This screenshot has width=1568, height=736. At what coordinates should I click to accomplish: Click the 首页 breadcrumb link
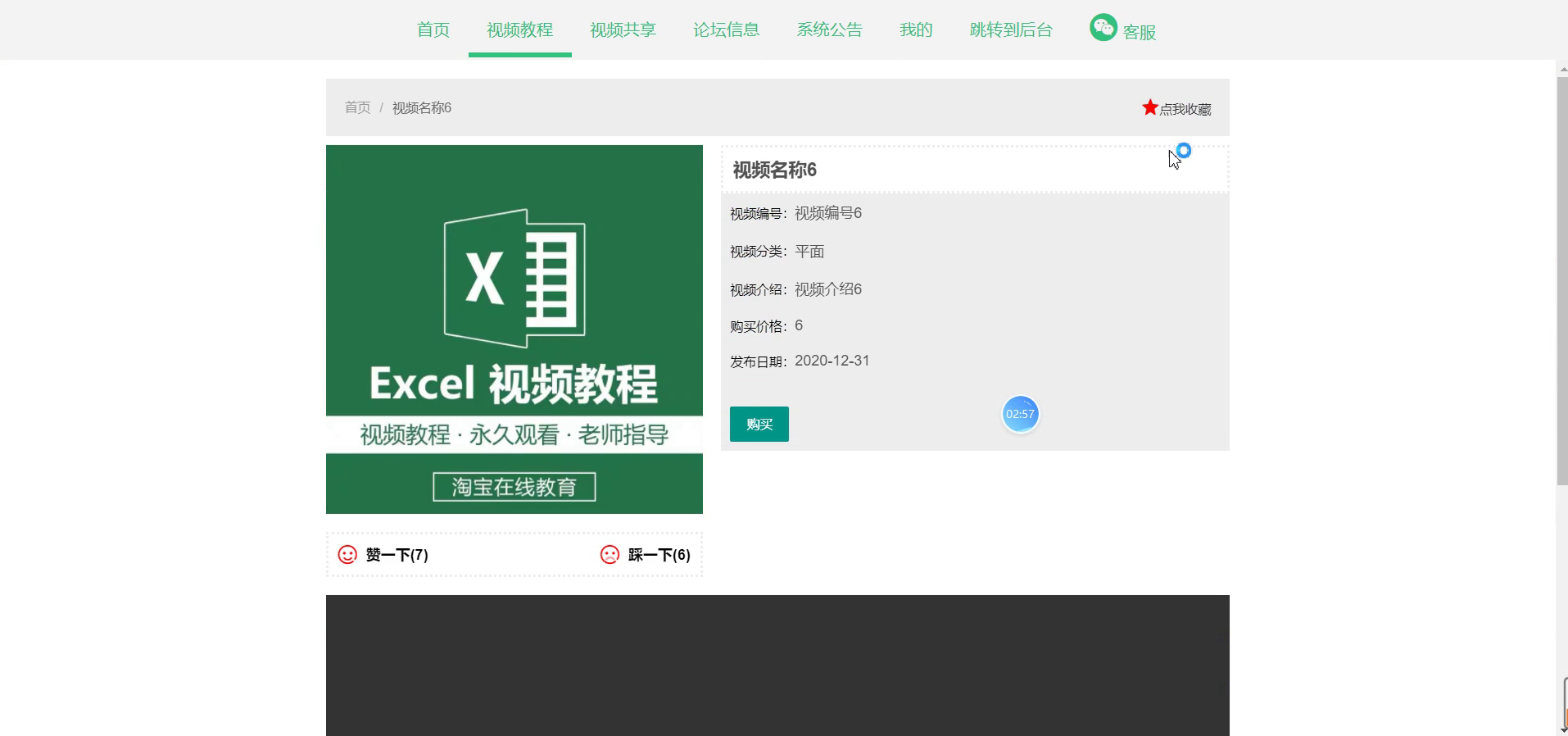(357, 107)
